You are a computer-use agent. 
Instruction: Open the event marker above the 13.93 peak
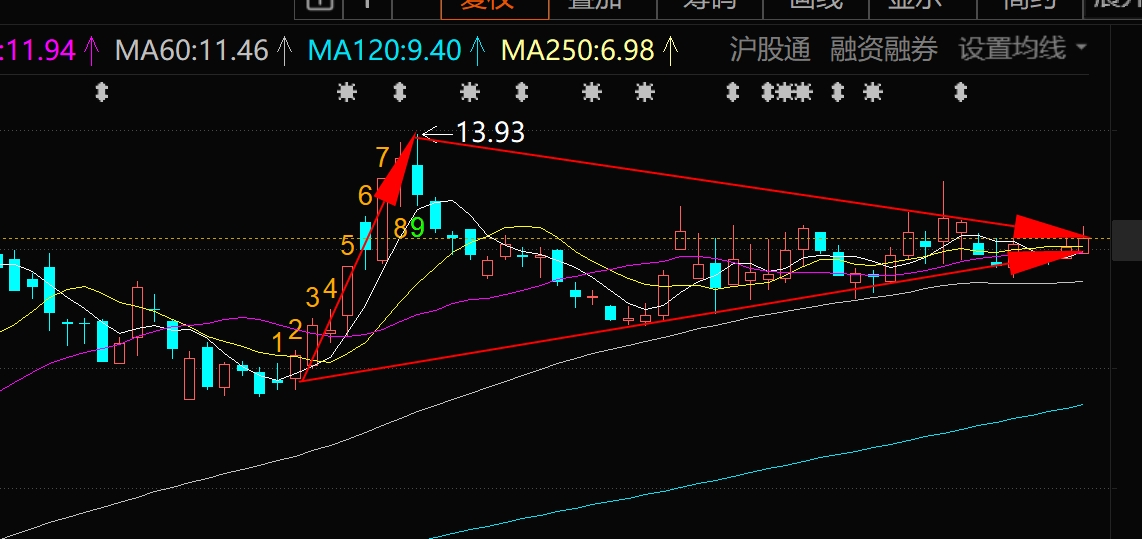[399, 93]
